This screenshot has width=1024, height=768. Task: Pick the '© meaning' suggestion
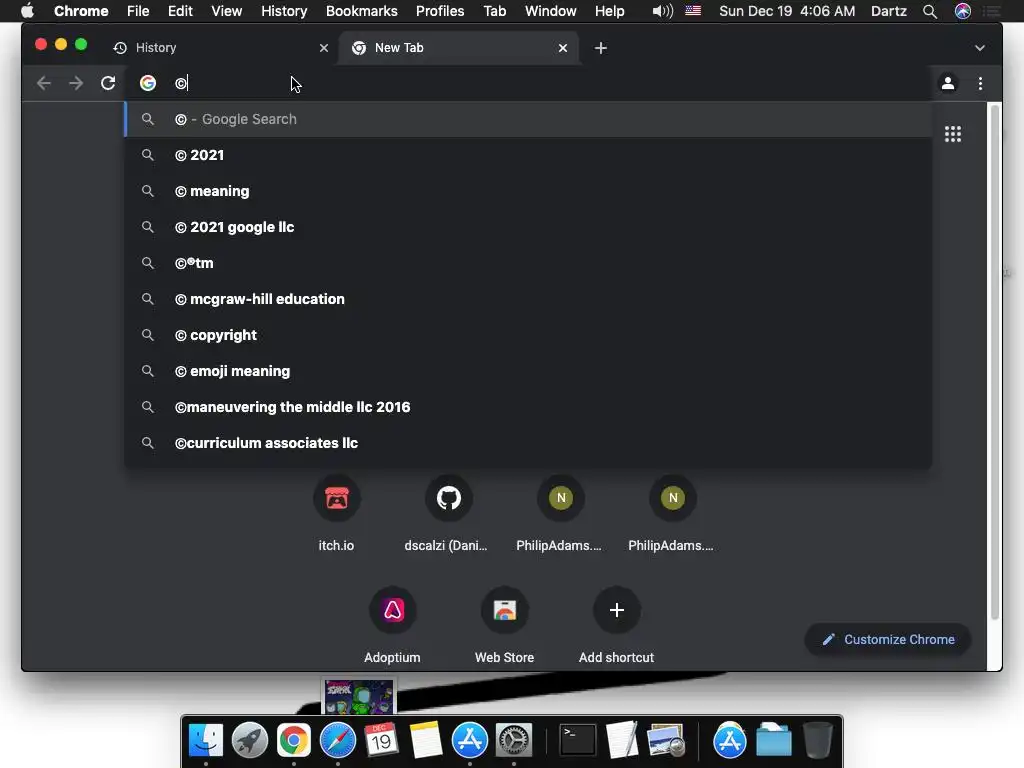[528, 191]
